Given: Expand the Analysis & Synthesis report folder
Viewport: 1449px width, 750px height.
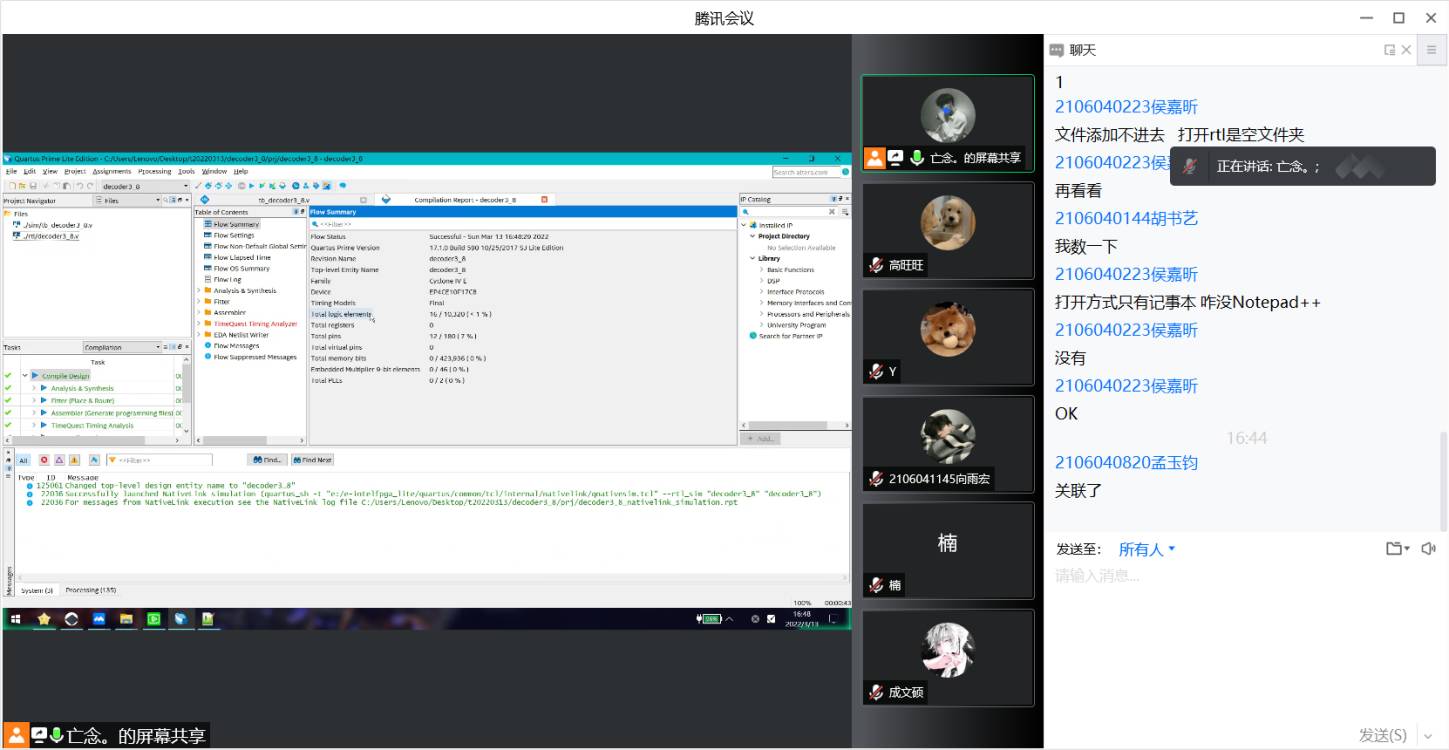Looking at the screenshot, I should coord(198,291).
